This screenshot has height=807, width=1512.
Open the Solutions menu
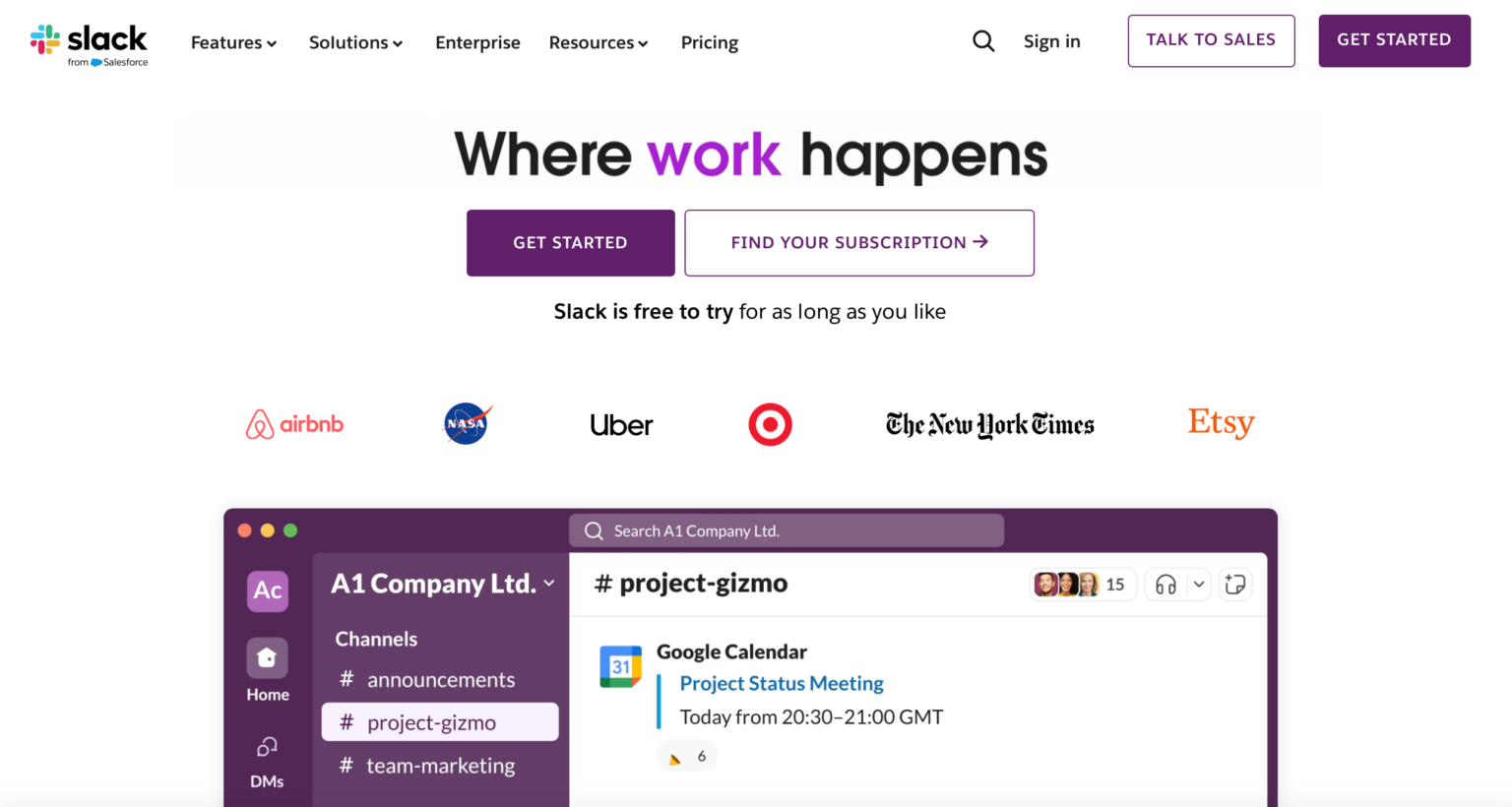355,42
